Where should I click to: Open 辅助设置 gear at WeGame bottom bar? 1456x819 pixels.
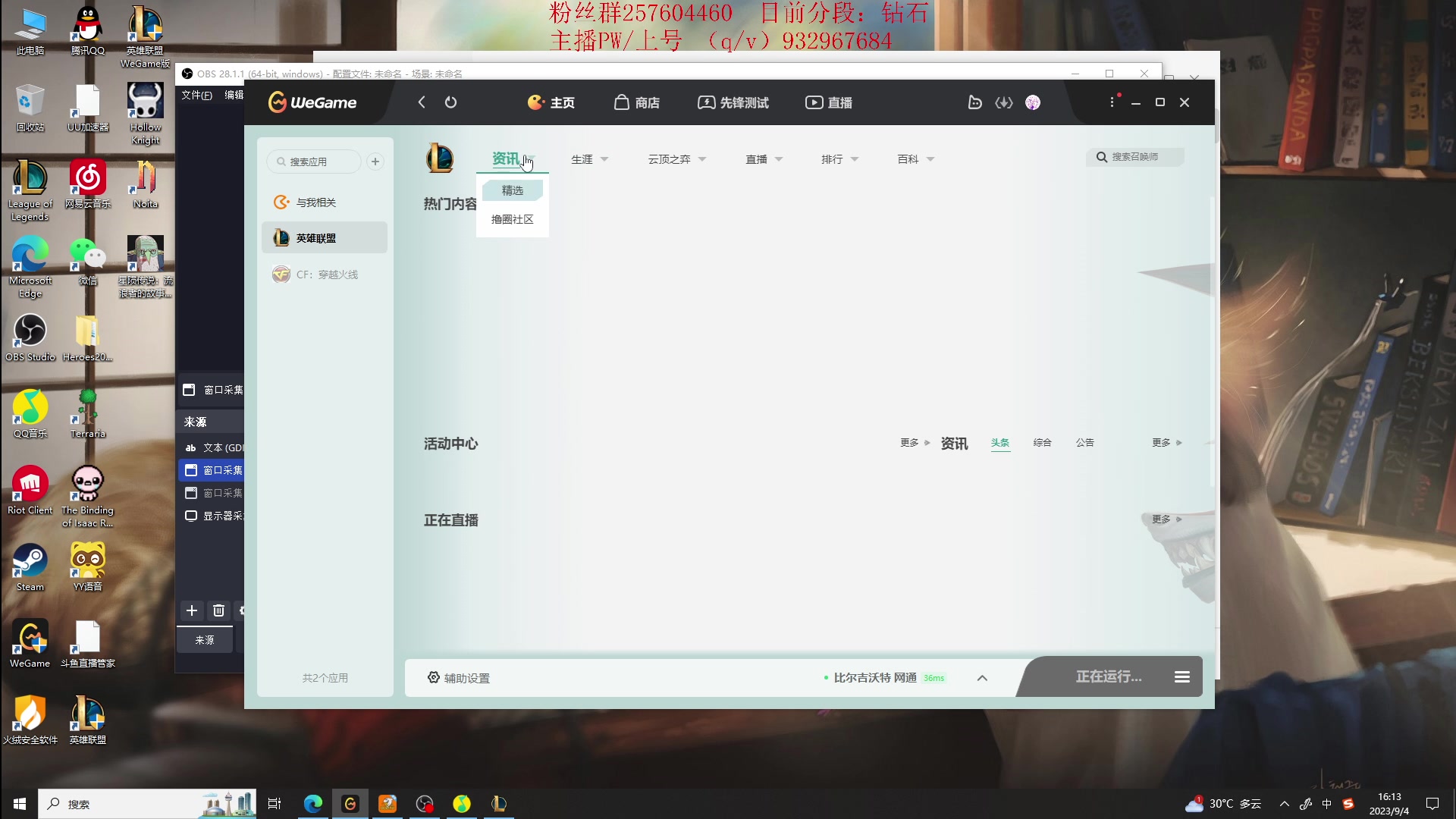pyautogui.click(x=434, y=677)
